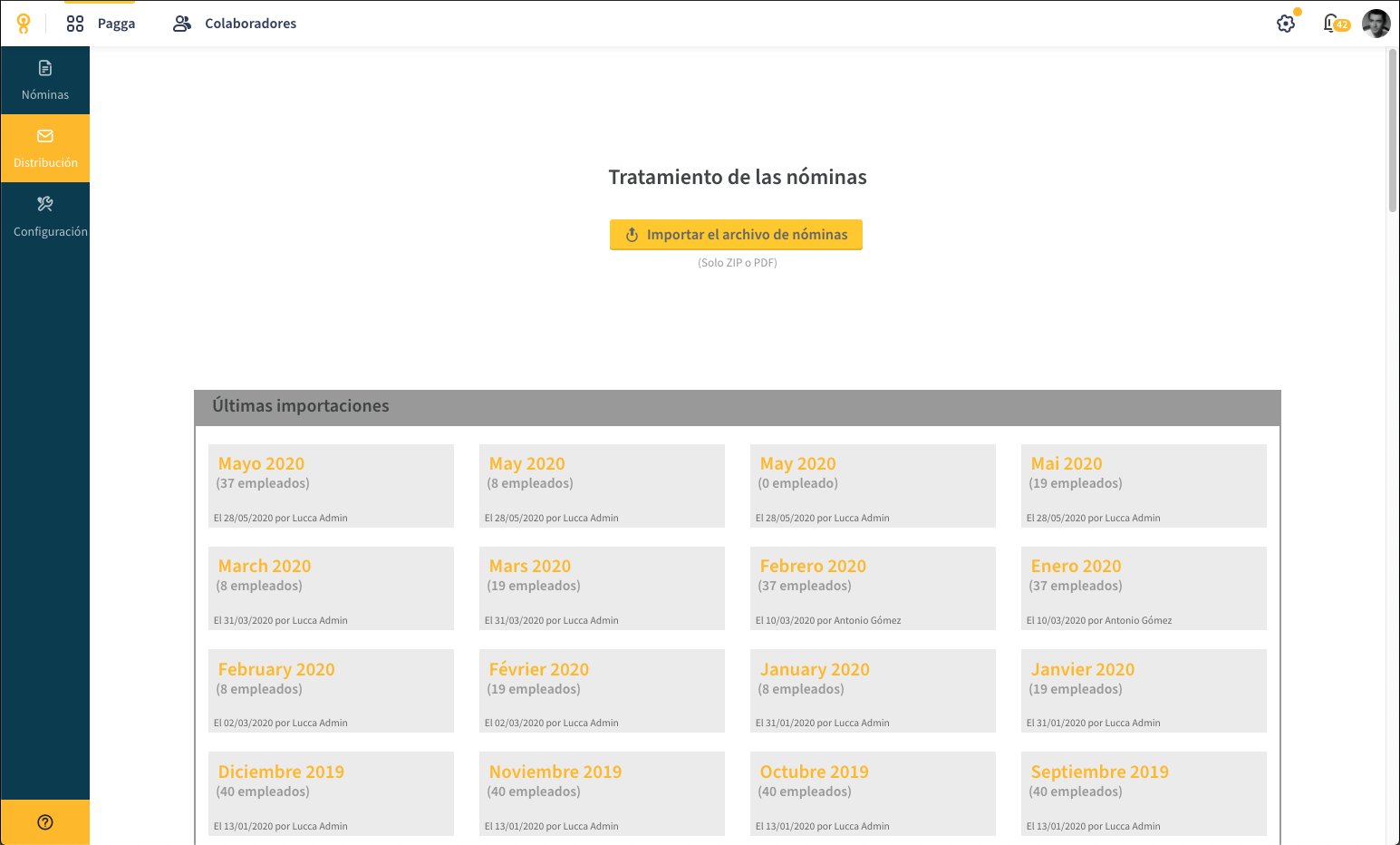Open the Noviembre 2019 import card
The image size is (1400, 845).
click(602, 793)
